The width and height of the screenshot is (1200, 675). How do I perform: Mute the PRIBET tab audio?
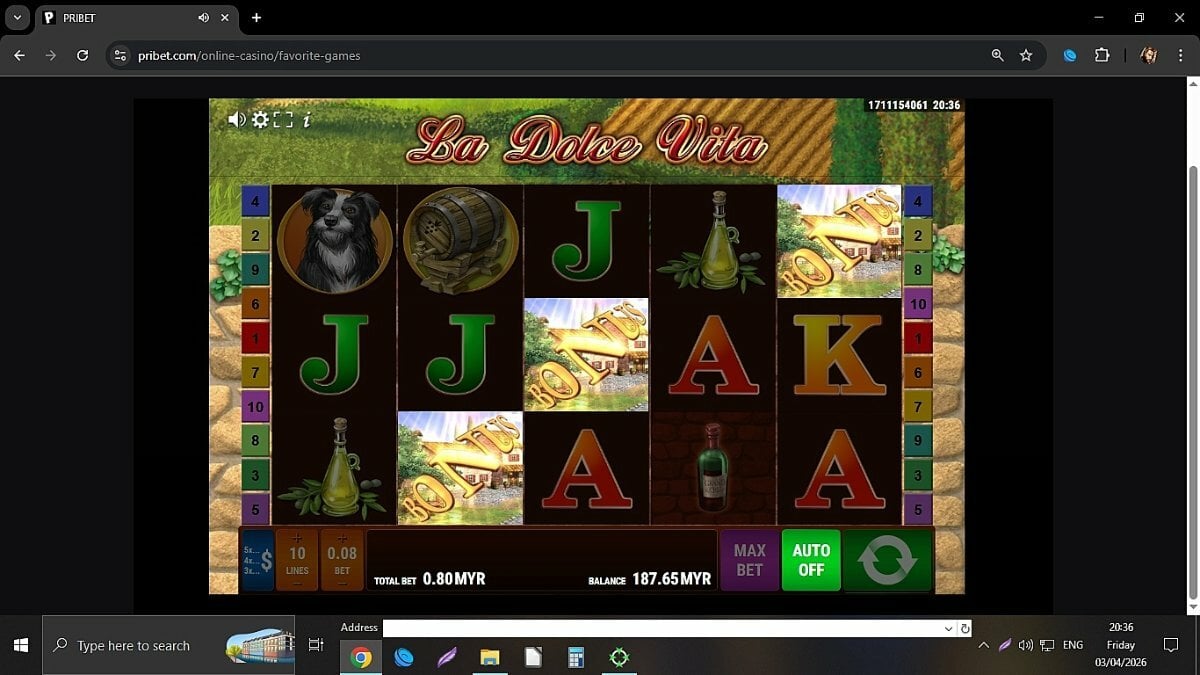204,18
